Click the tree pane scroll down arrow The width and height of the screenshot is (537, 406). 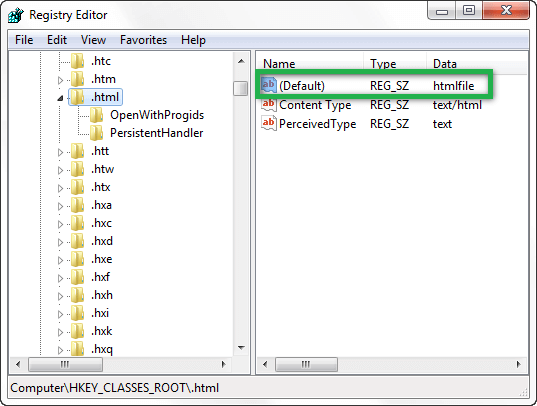241,348
